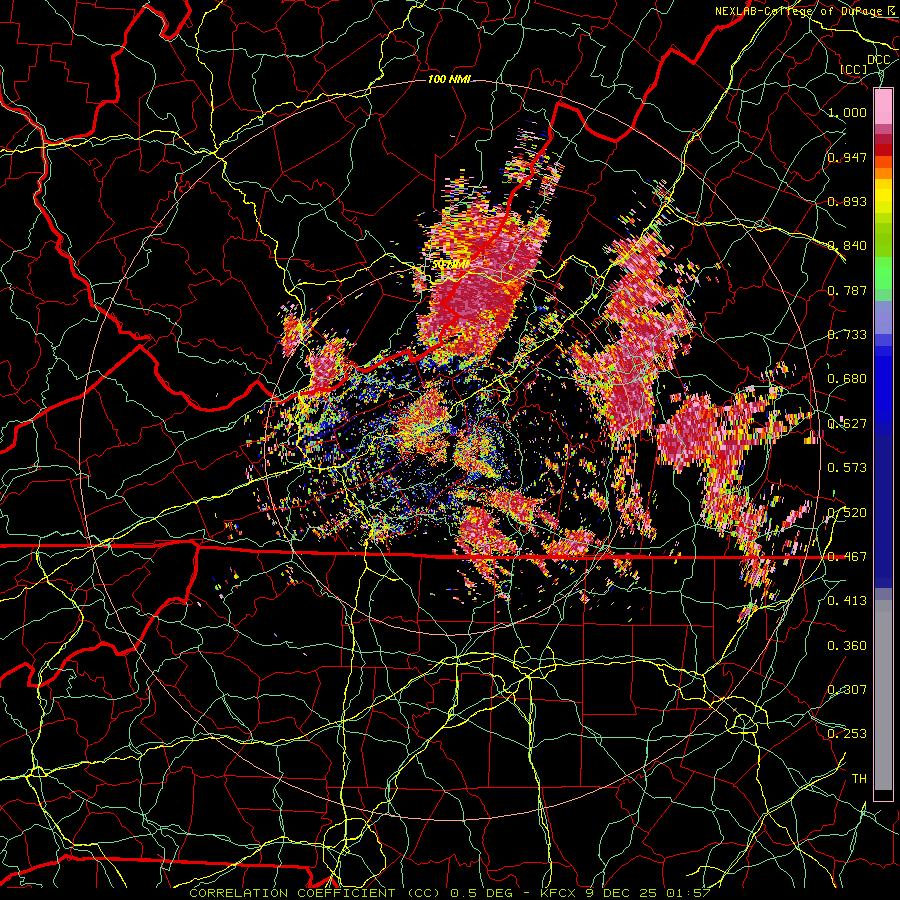Click the 50 NMI range ring label

click(x=450, y=265)
